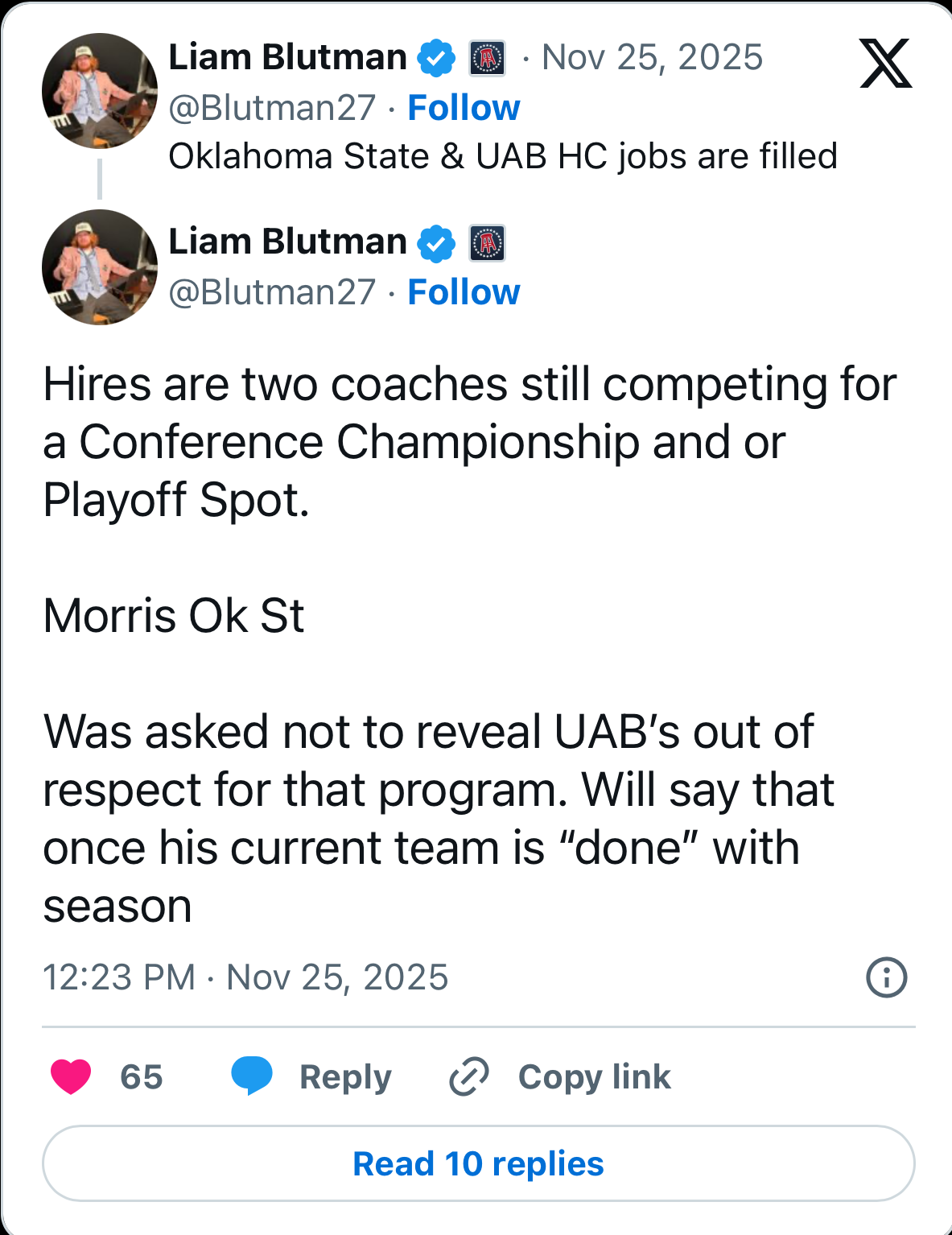Viewport: 952px width, 1235px height.
Task: Click the blue reply bubble icon
Action: click(251, 1076)
